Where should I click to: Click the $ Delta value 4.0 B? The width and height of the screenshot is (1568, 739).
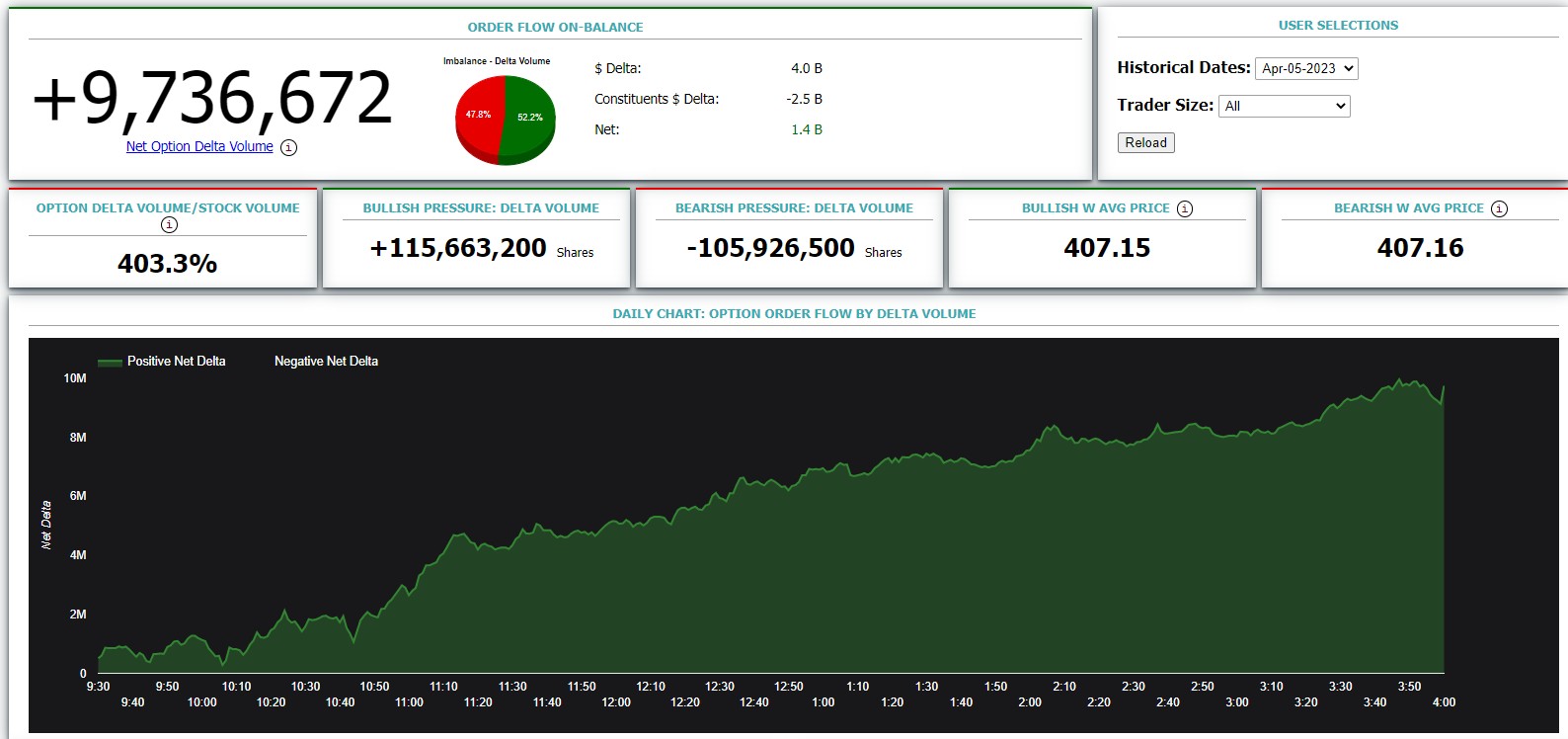[807, 68]
